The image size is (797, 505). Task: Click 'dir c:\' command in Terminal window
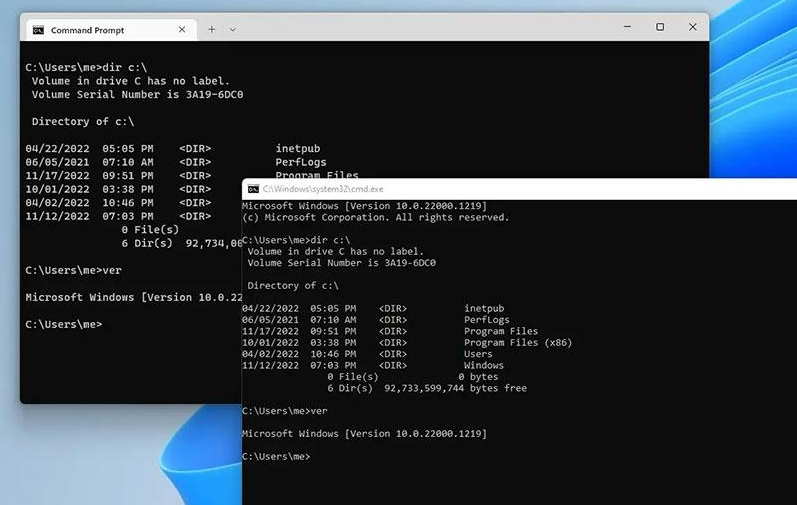(x=125, y=68)
